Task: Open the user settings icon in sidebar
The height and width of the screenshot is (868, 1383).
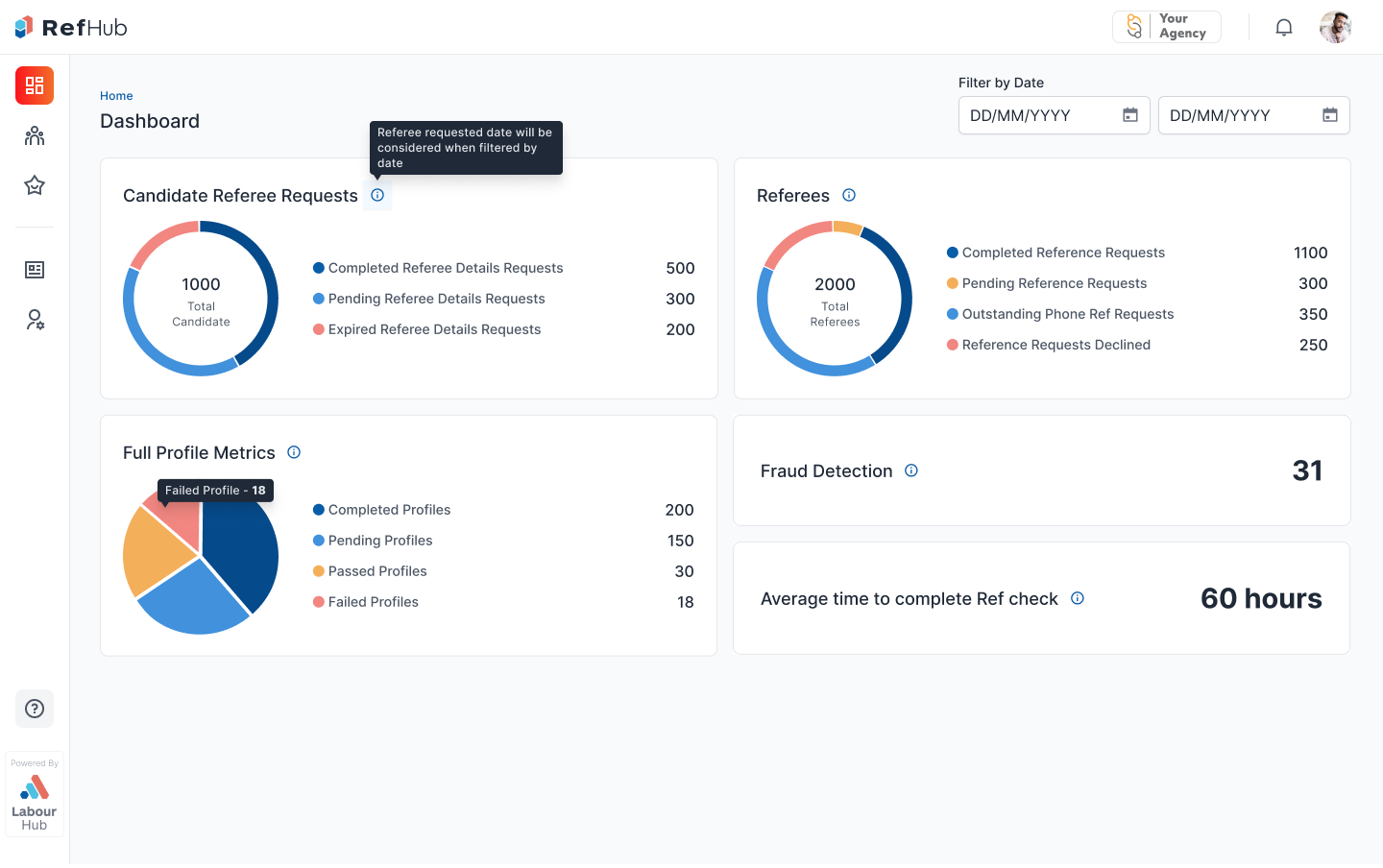Action: 35,320
